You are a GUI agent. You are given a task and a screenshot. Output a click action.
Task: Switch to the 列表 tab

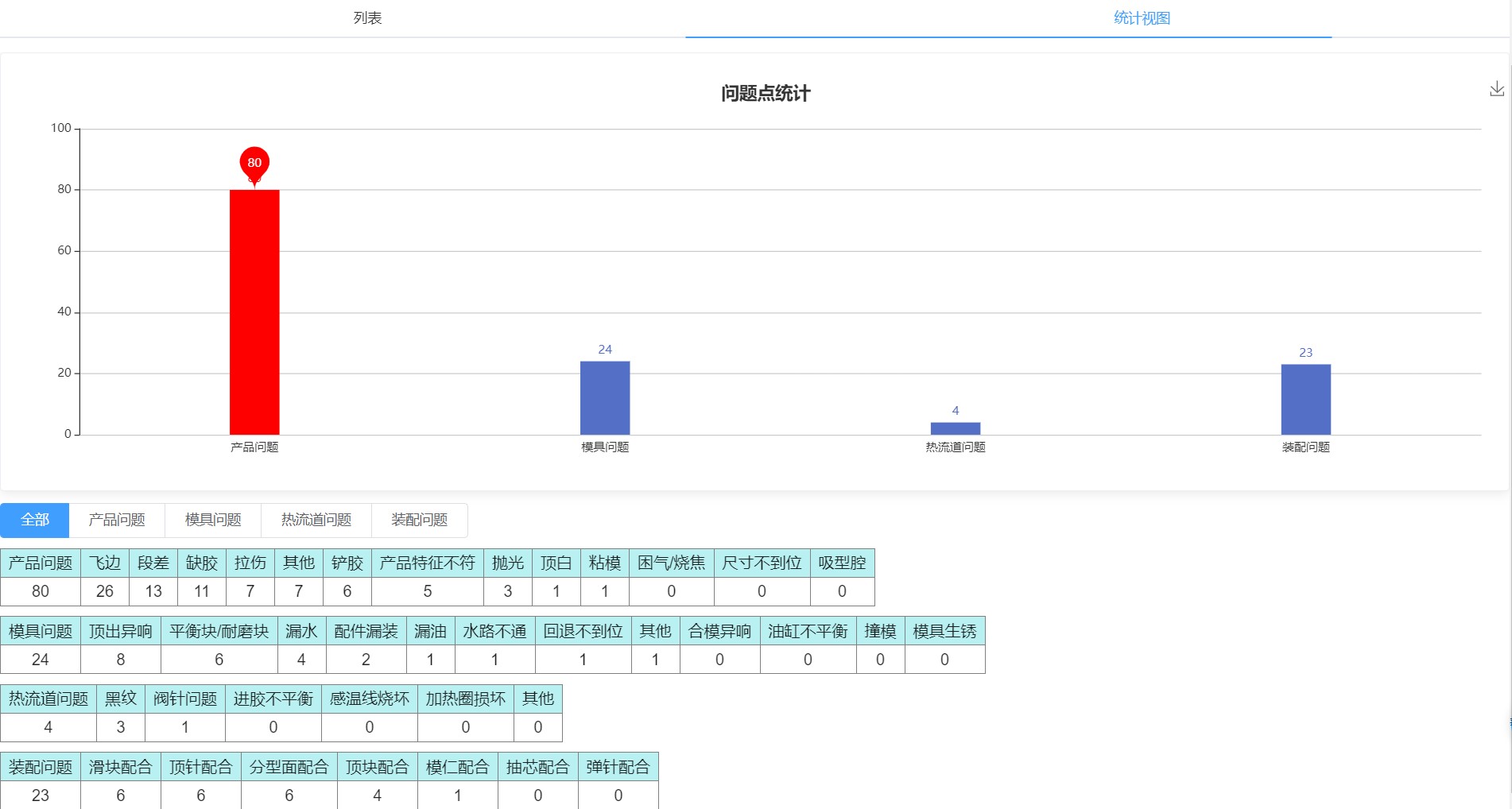click(367, 18)
